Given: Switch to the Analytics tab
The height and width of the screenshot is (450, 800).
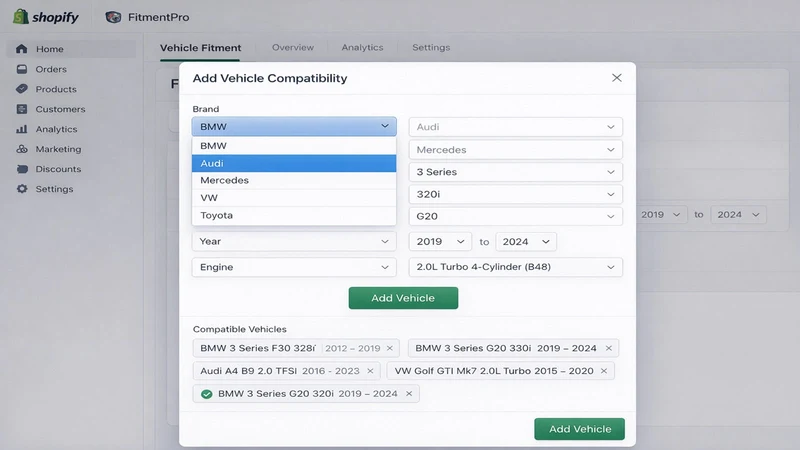Looking at the screenshot, I should pos(362,47).
